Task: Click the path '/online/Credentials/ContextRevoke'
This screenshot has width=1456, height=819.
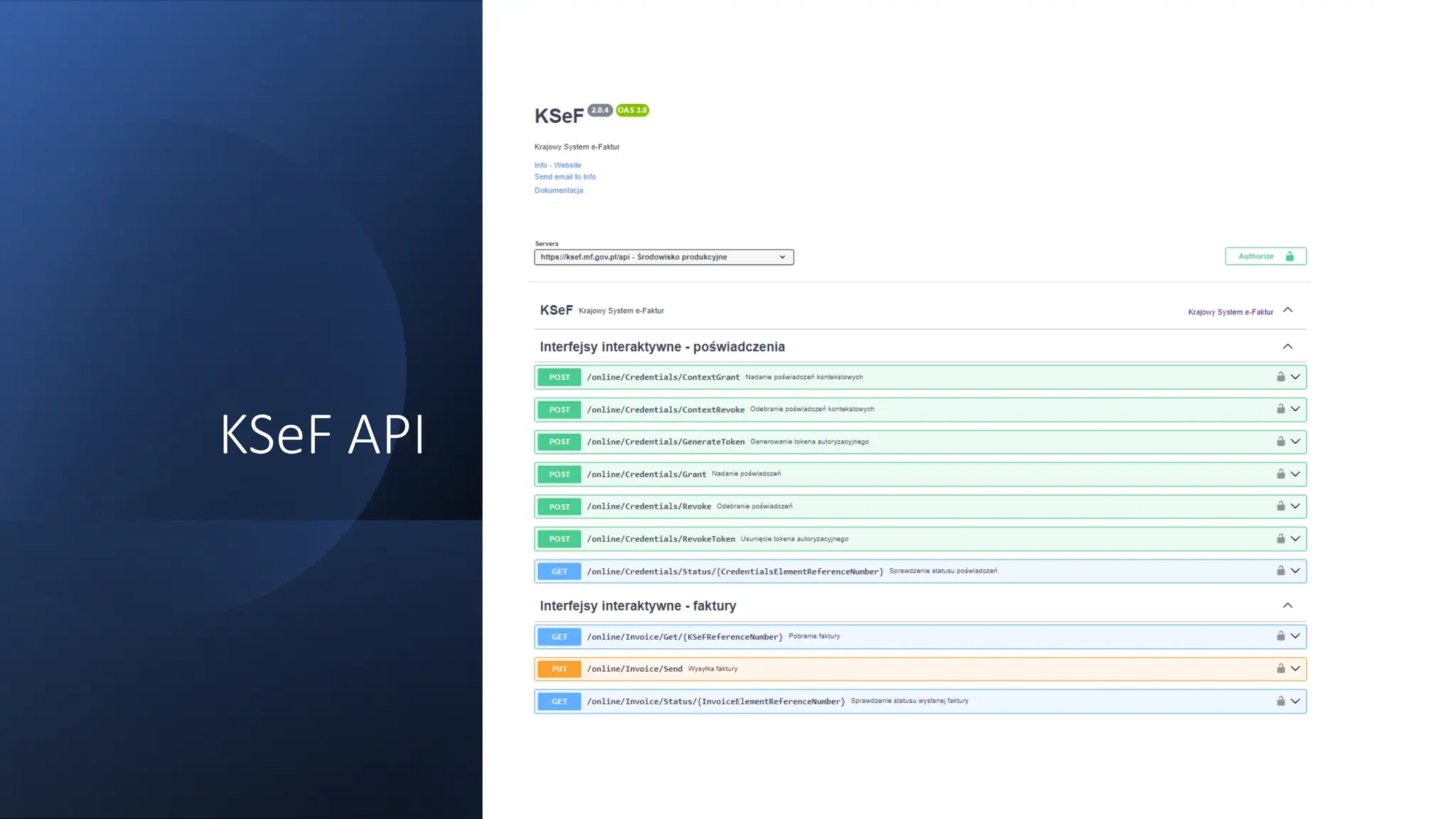Action: [x=666, y=409]
